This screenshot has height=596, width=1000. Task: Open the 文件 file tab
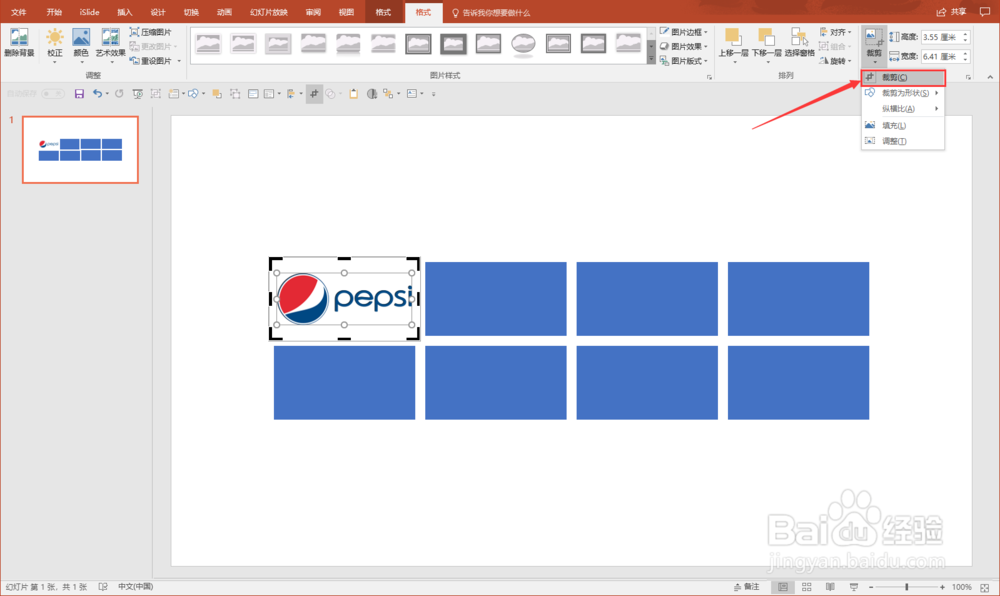pos(18,12)
